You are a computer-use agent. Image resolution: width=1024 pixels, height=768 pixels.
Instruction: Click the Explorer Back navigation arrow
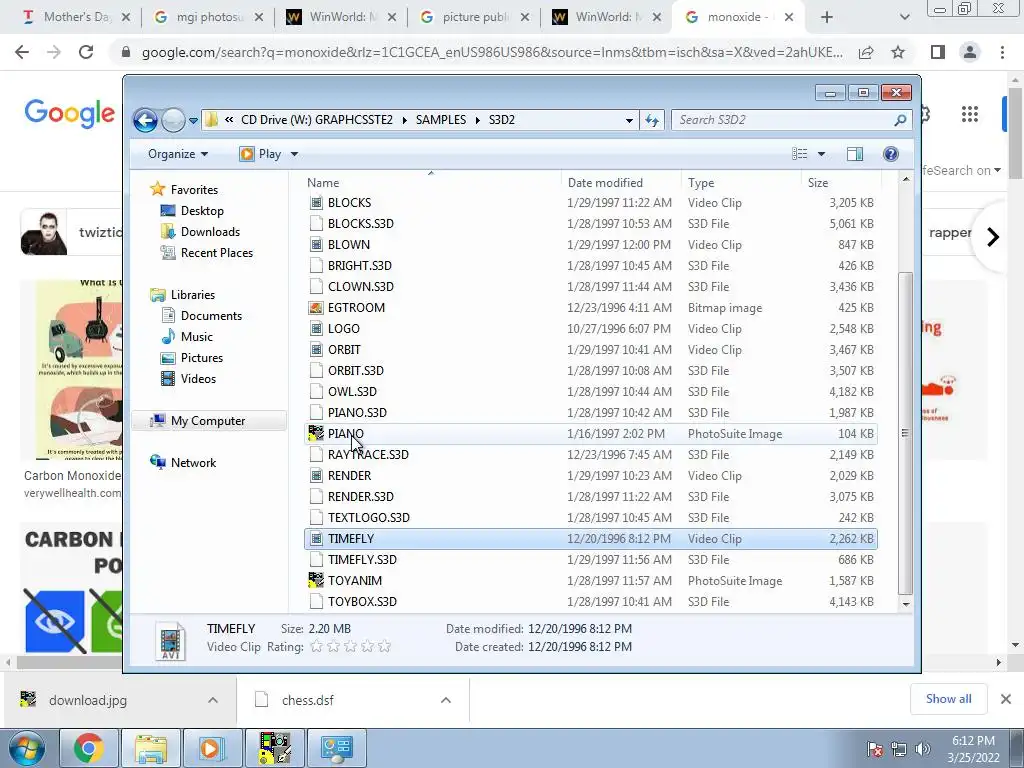point(145,120)
